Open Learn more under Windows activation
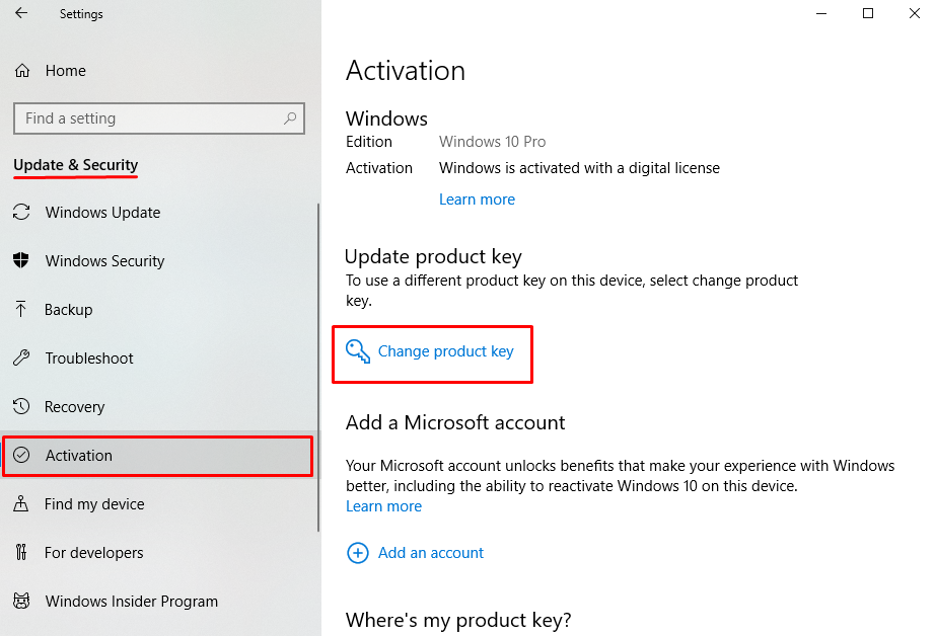 coord(477,199)
